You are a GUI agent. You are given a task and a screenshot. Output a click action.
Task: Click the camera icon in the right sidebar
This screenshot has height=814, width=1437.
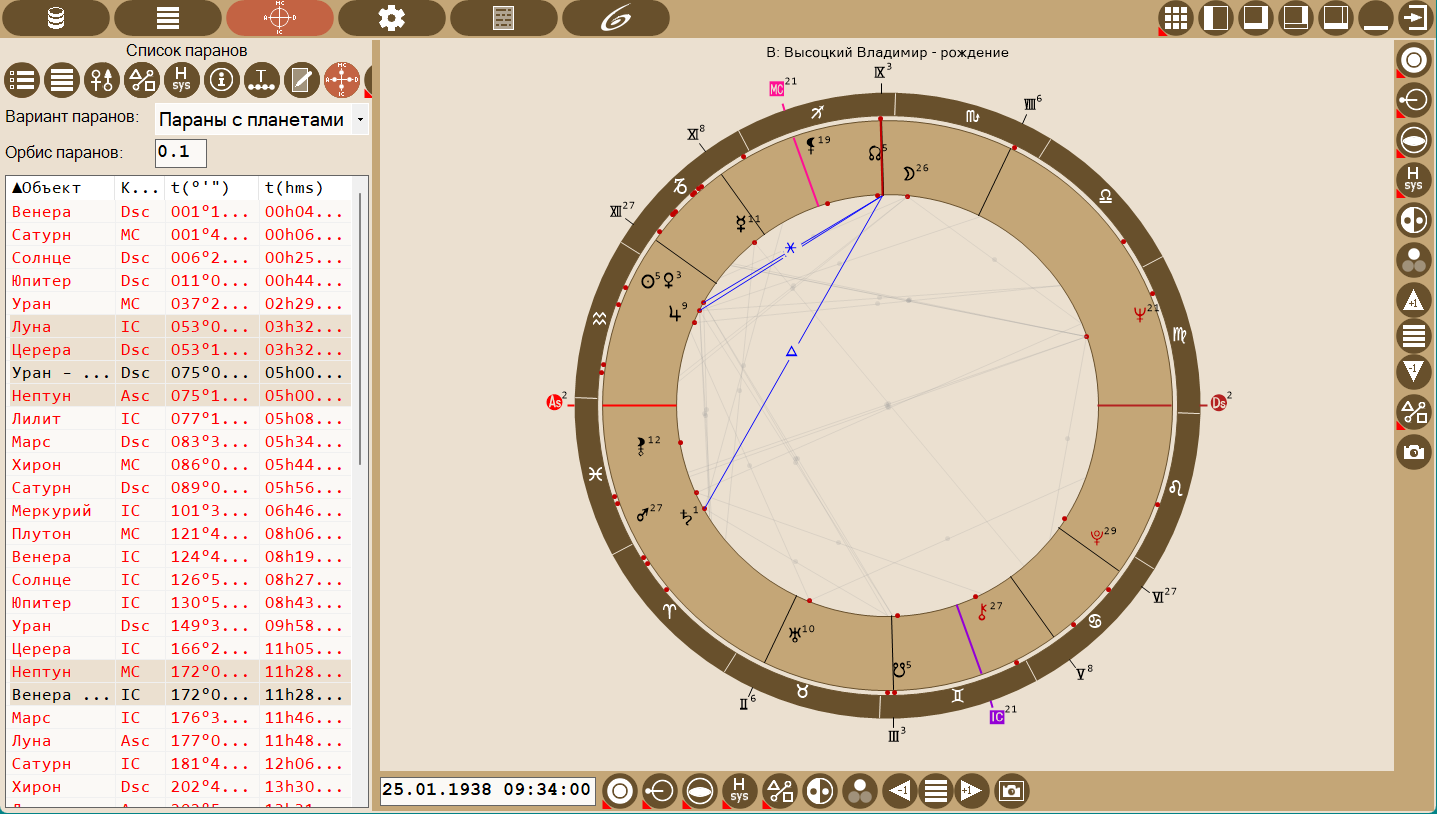(1413, 452)
